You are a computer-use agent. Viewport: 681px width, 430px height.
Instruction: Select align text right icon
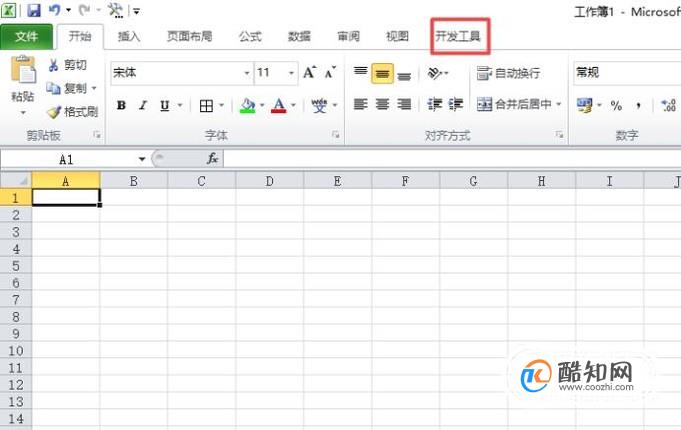pyautogui.click(x=404, y=104)
